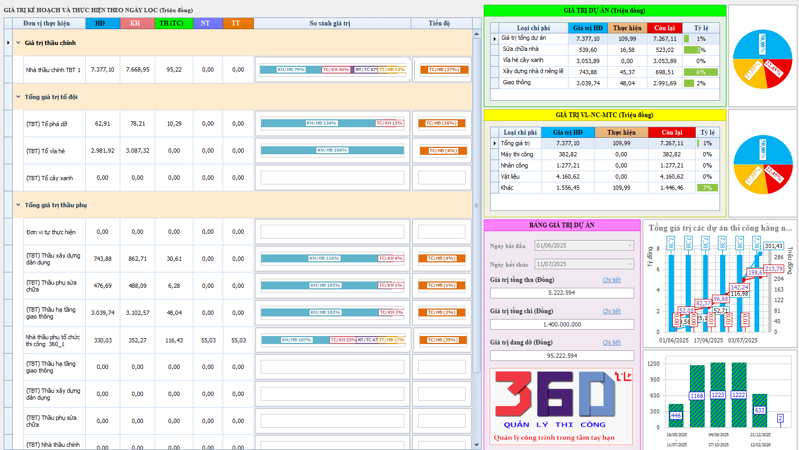This screenshot has width=799, height=450.
Task: Click the 1223 bar in the green bar chart
Action: point(717,395)
